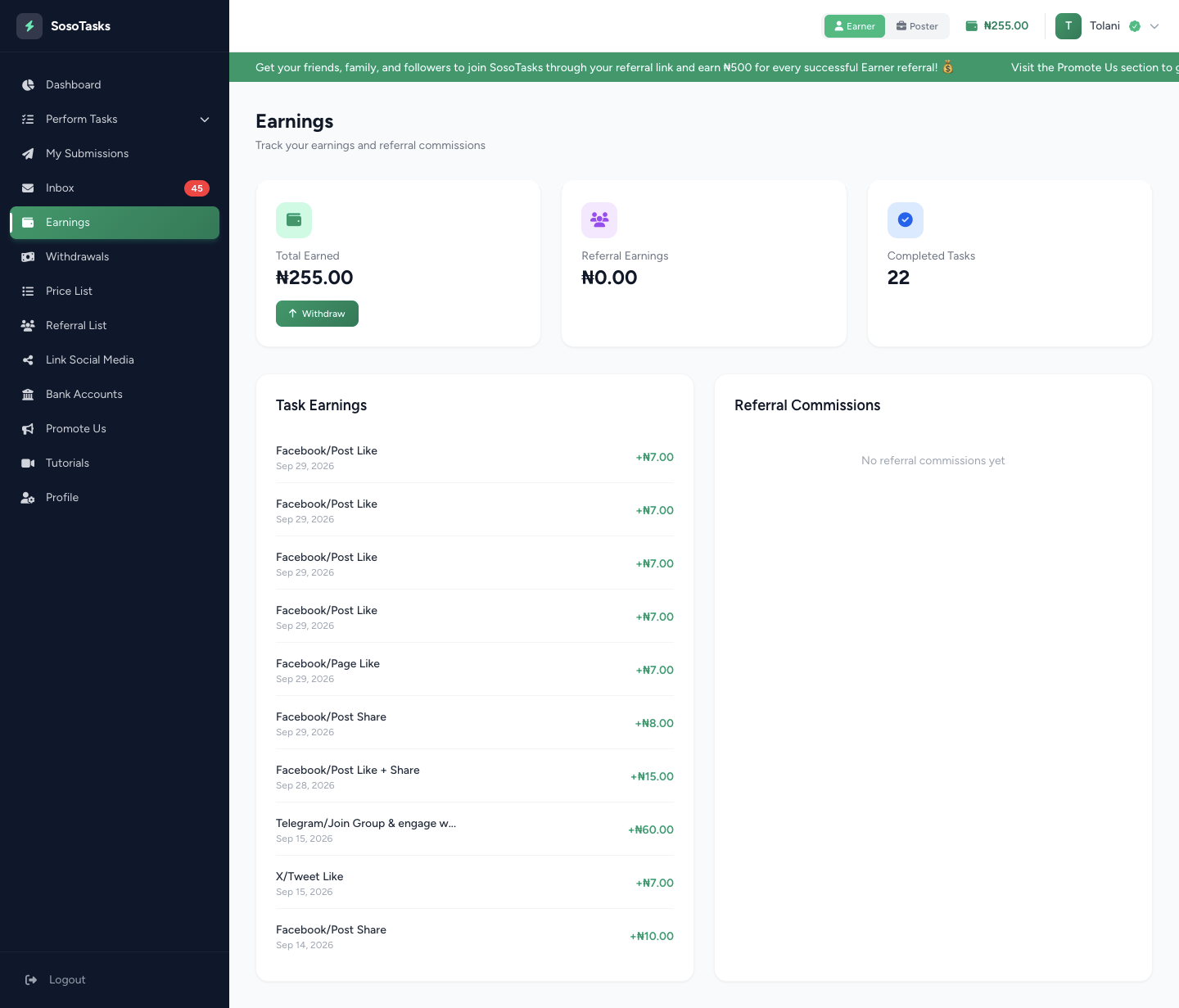Click the Referral Earnings ₦0.00 value
This screenshot has width=1179, height=1008.
tap(609, 278)
